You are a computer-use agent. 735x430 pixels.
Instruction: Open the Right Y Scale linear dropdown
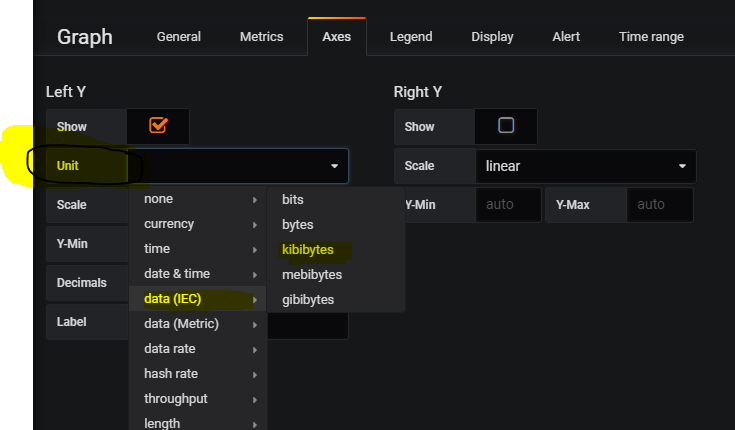pos(586,166)
